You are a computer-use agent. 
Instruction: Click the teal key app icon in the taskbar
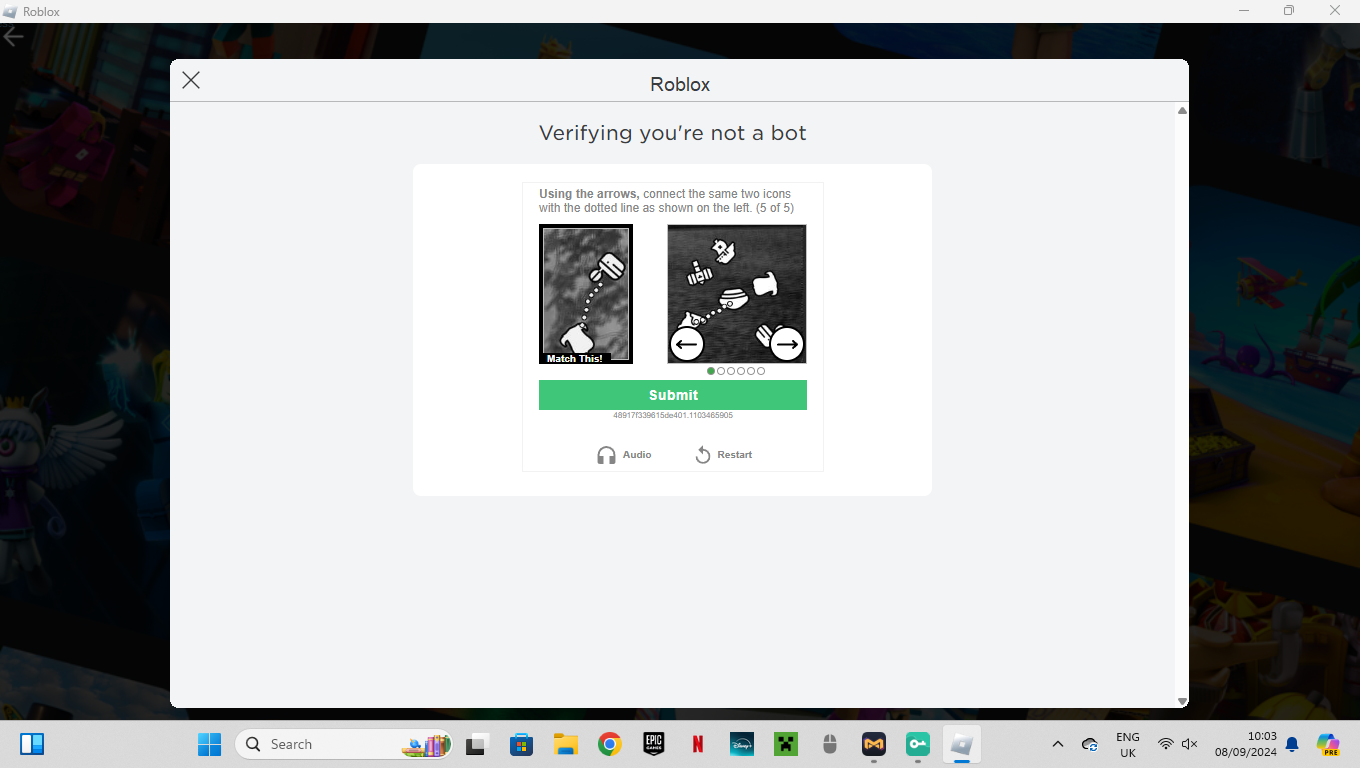click(x=918, y=744)
